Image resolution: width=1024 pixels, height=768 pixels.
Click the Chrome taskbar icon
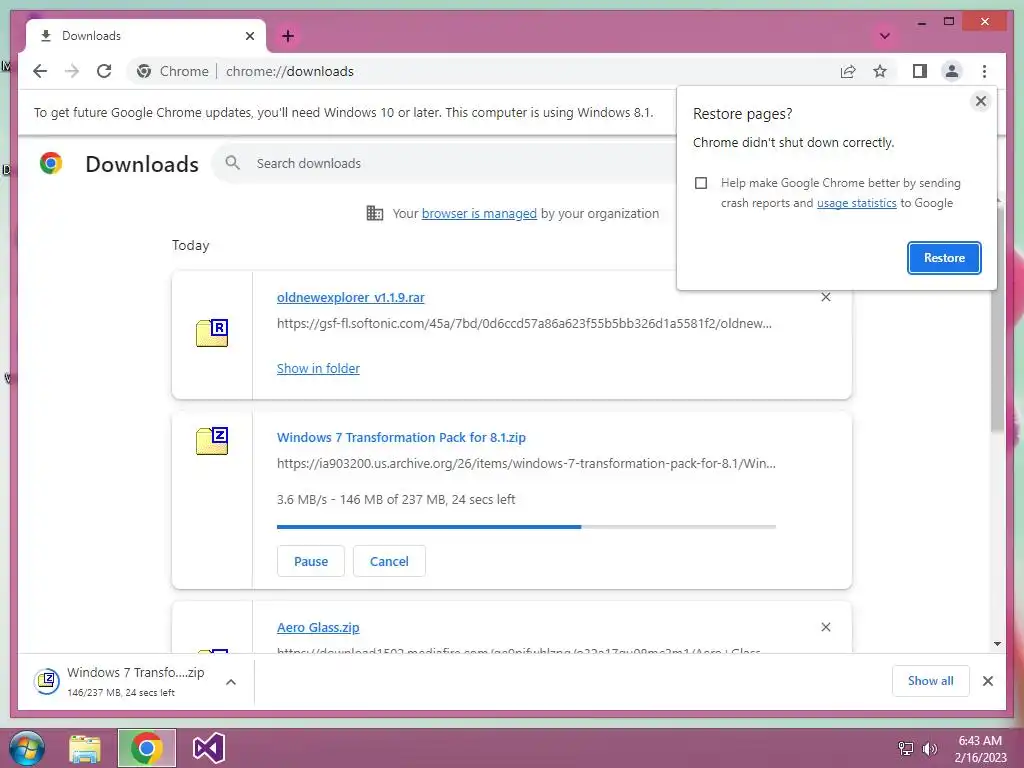[146, 748]
